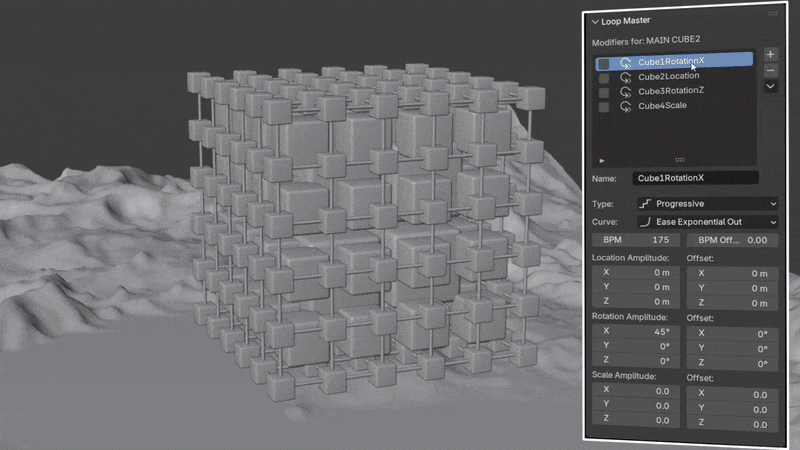Screen dimensions: 800x450
Task: Click the BPM 175 value field
Action: pos(636,240)
